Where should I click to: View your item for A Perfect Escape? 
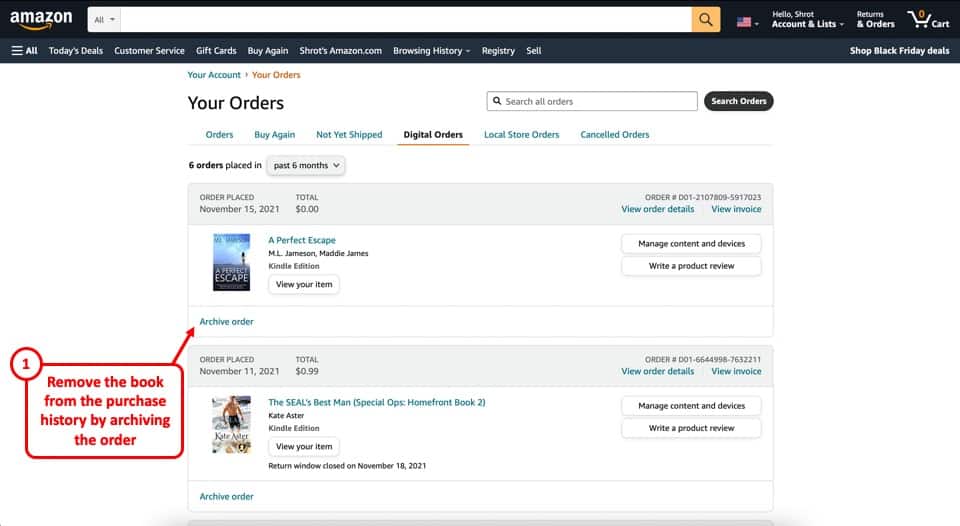click(304, 284)
